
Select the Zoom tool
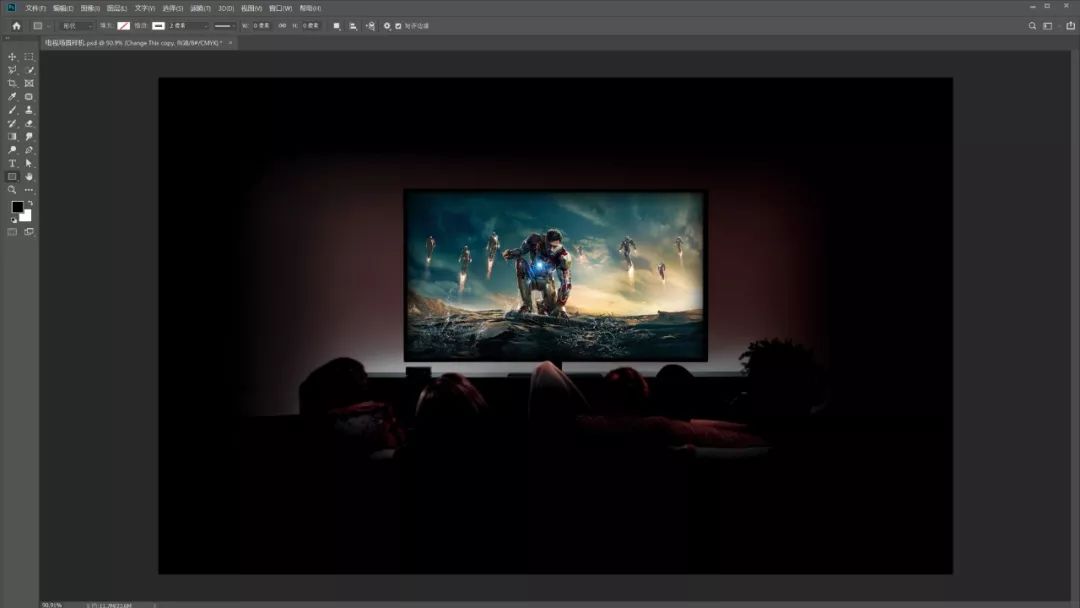(12, 189)
